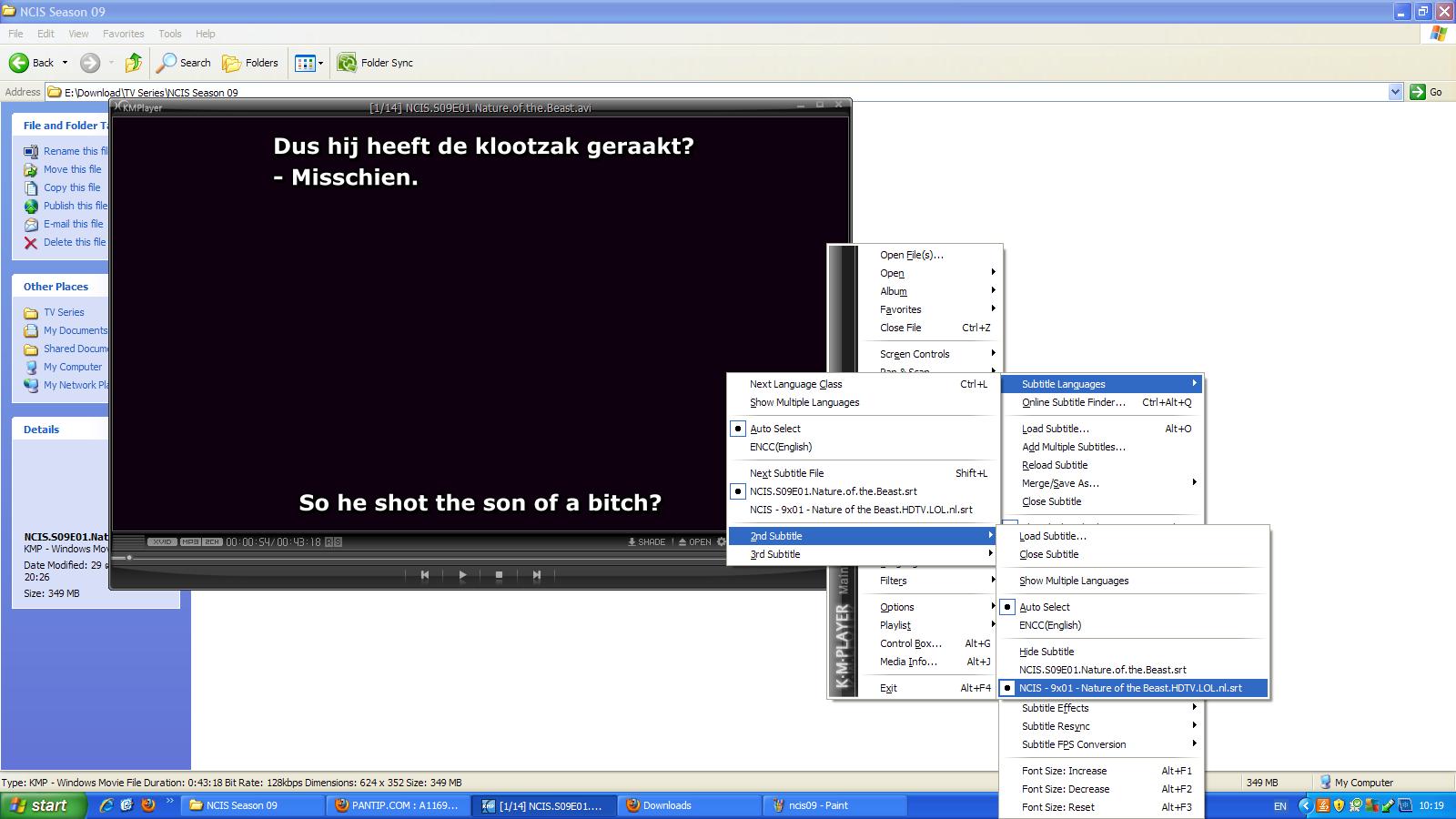The width and height of the screenshot is (1456, 819).
Task: Click Open File(s)... in KMPlayer menu
Action: tap(929, 255)
